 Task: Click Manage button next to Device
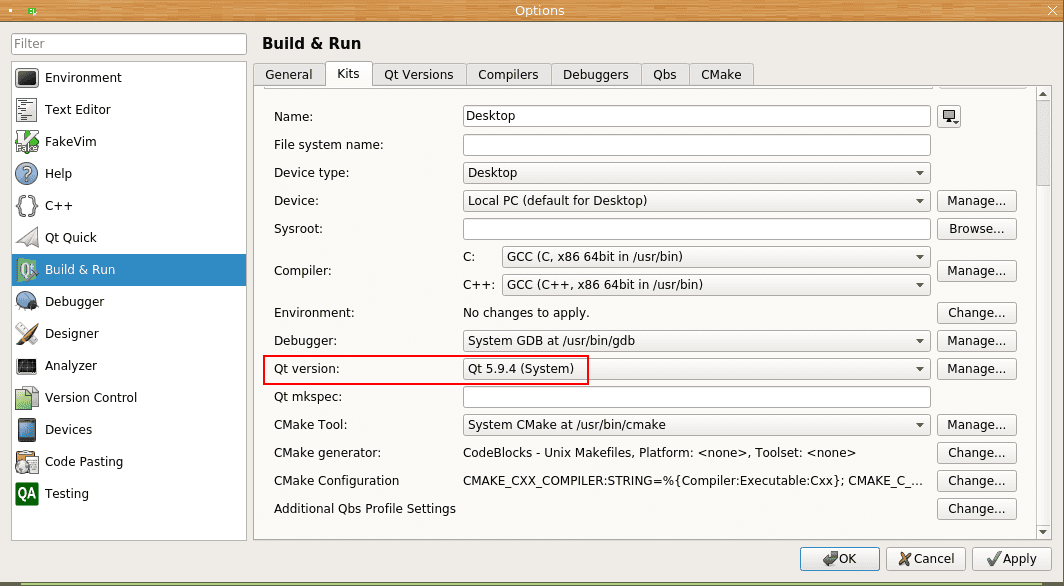tap(976, 201)
